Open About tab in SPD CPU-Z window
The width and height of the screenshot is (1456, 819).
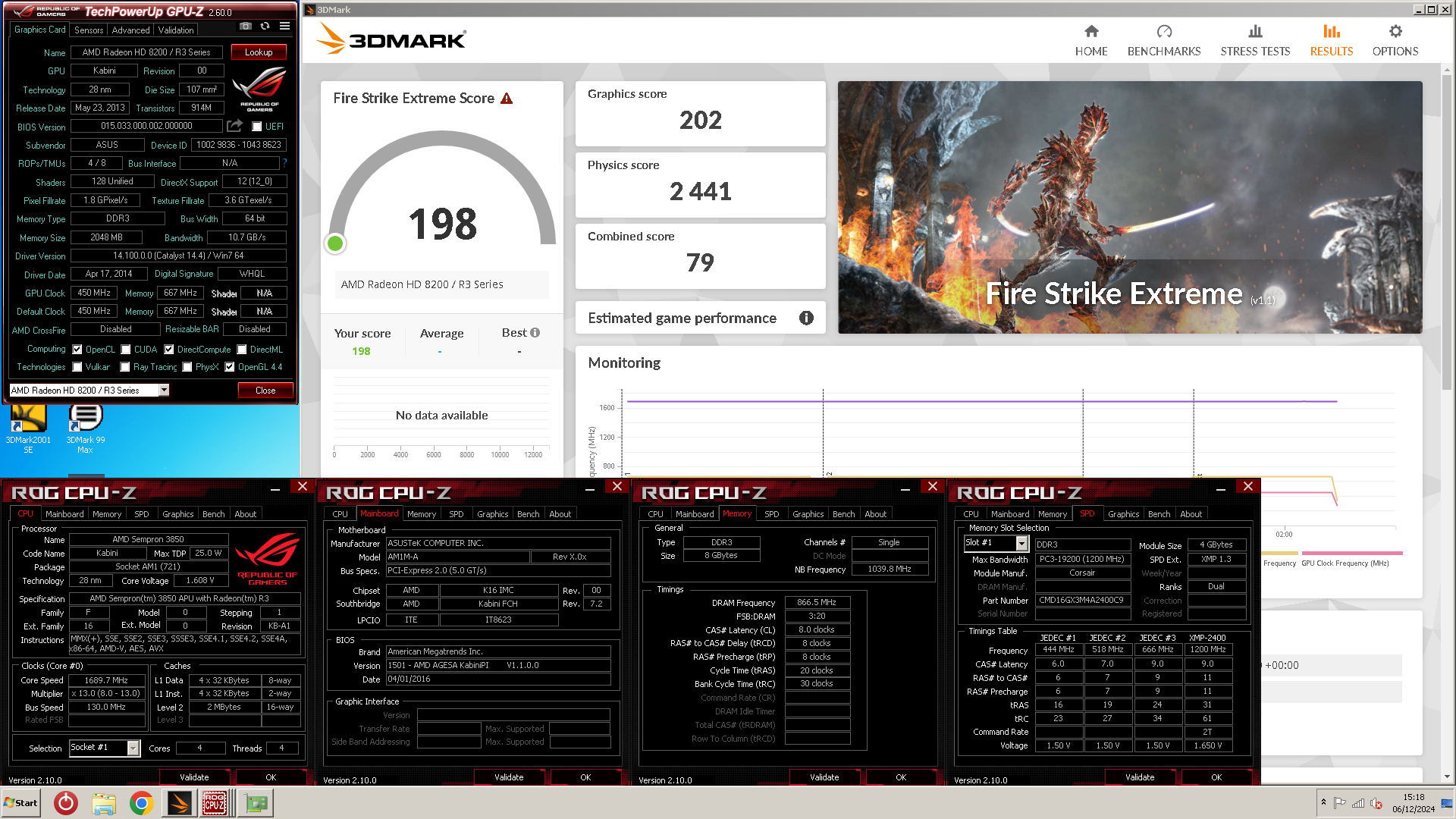[x=1191, y=513]
